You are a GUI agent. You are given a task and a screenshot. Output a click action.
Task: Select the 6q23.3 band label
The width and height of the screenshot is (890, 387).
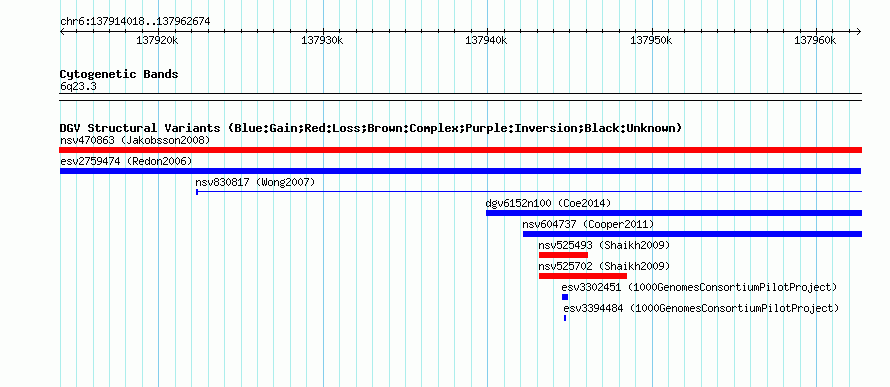[x=78, y=87]
